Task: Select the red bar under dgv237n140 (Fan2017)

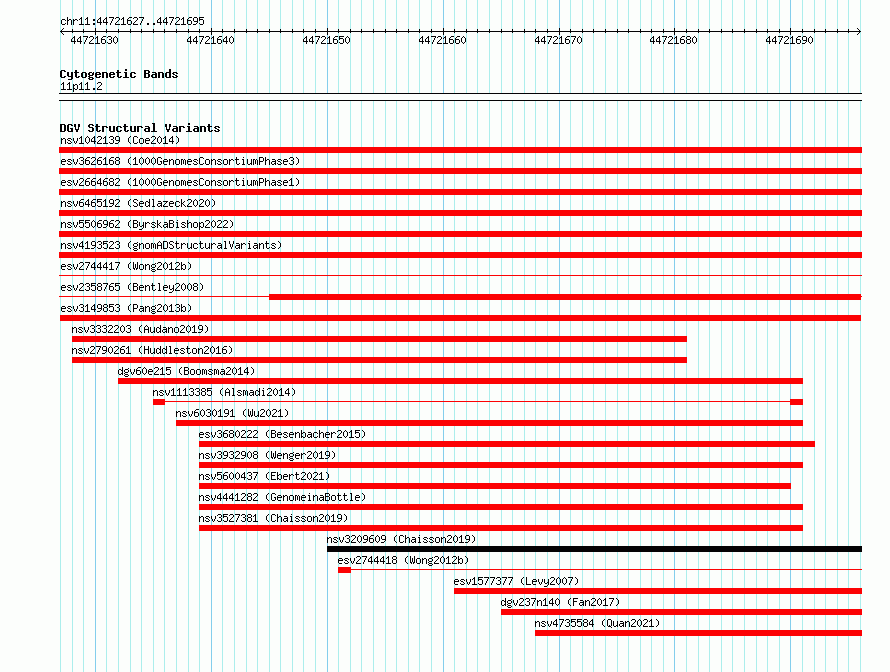Action: [x=682, y=612]
